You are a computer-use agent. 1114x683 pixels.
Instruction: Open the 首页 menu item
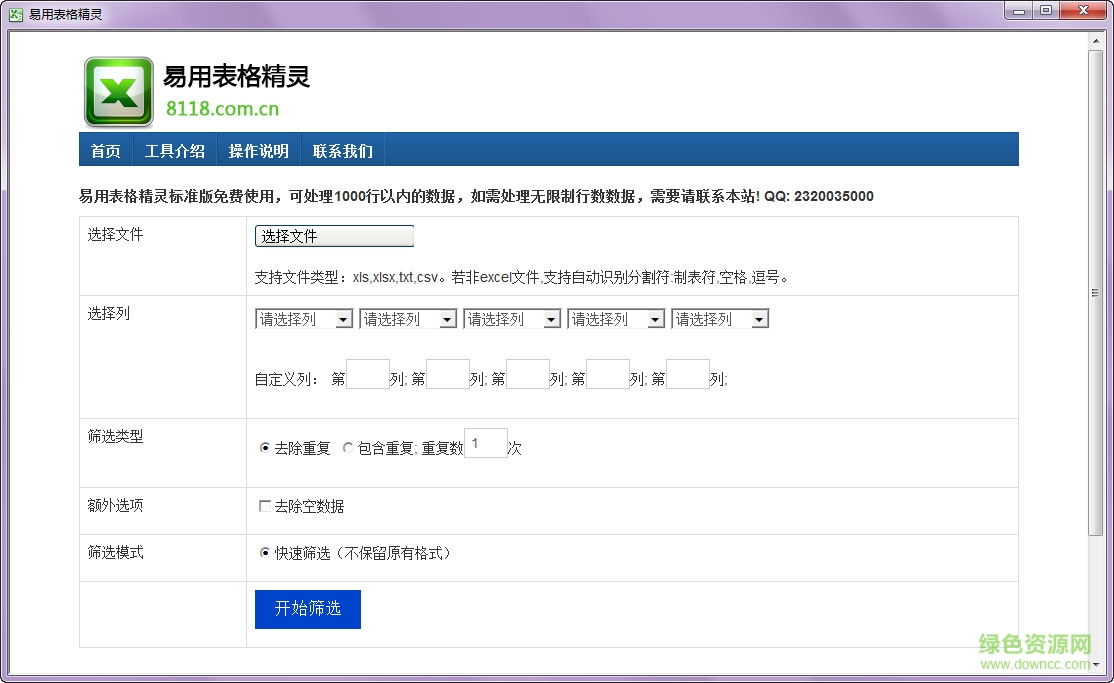pos(105,150)
